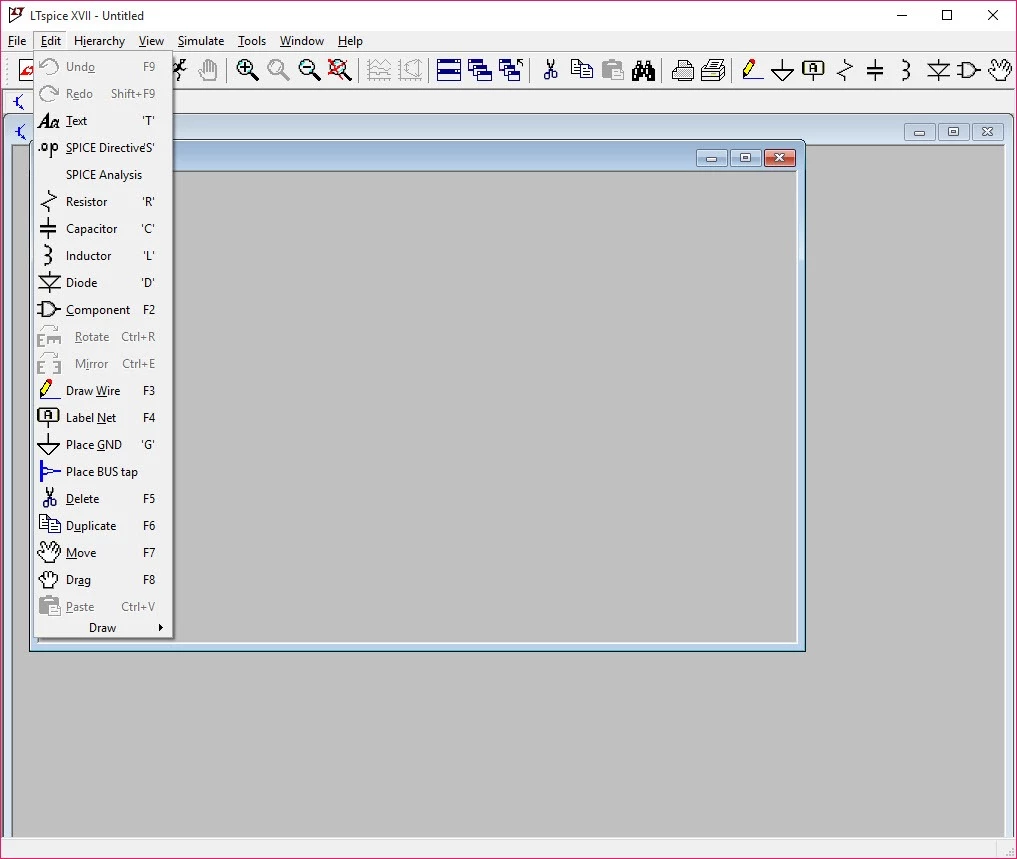Click the tile windows icon in the toolbar
Viewport: 1017px width, 859px height.
(x=449, y=70)
